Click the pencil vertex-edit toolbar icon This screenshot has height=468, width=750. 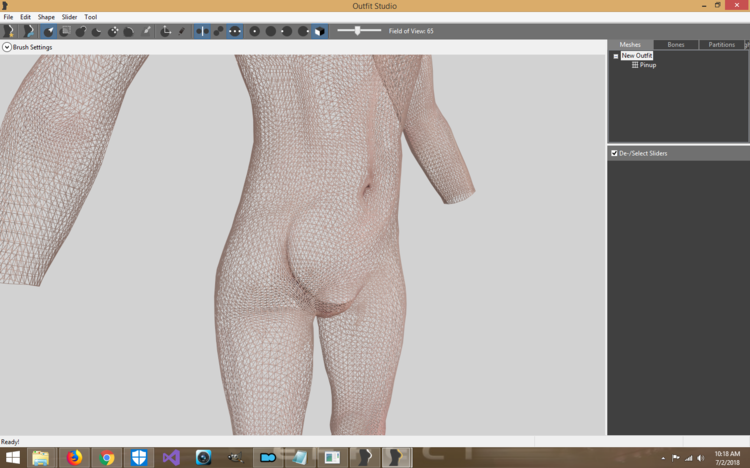(181, 31)
